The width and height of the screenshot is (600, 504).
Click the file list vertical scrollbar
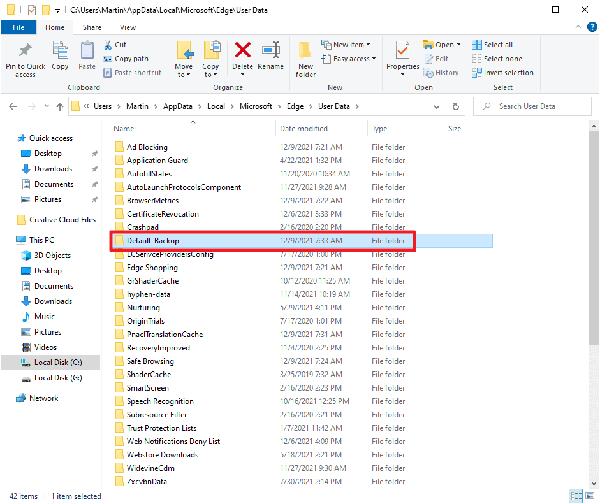tap(594, 237)
